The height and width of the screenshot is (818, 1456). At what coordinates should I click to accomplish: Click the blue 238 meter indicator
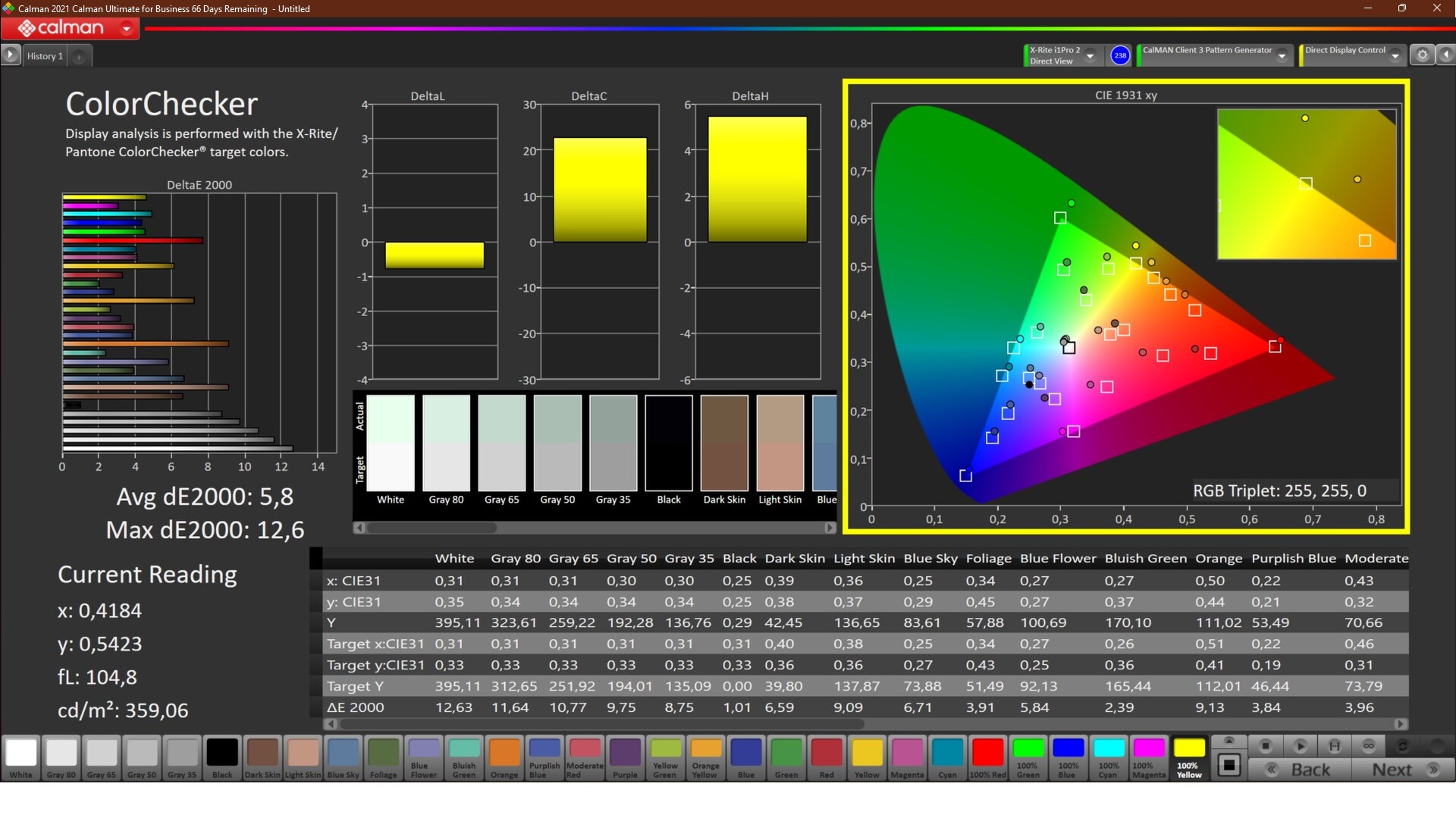(1120, 55)
